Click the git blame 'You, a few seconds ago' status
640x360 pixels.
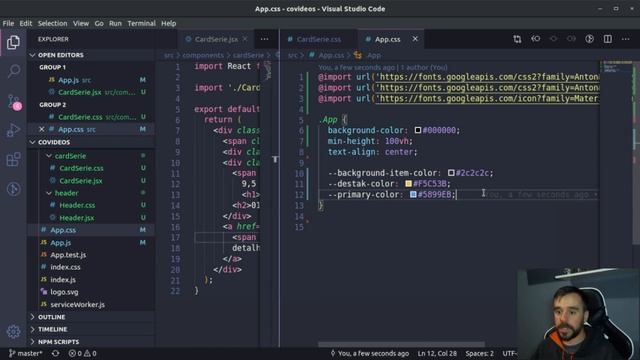(x=370, y=353)
